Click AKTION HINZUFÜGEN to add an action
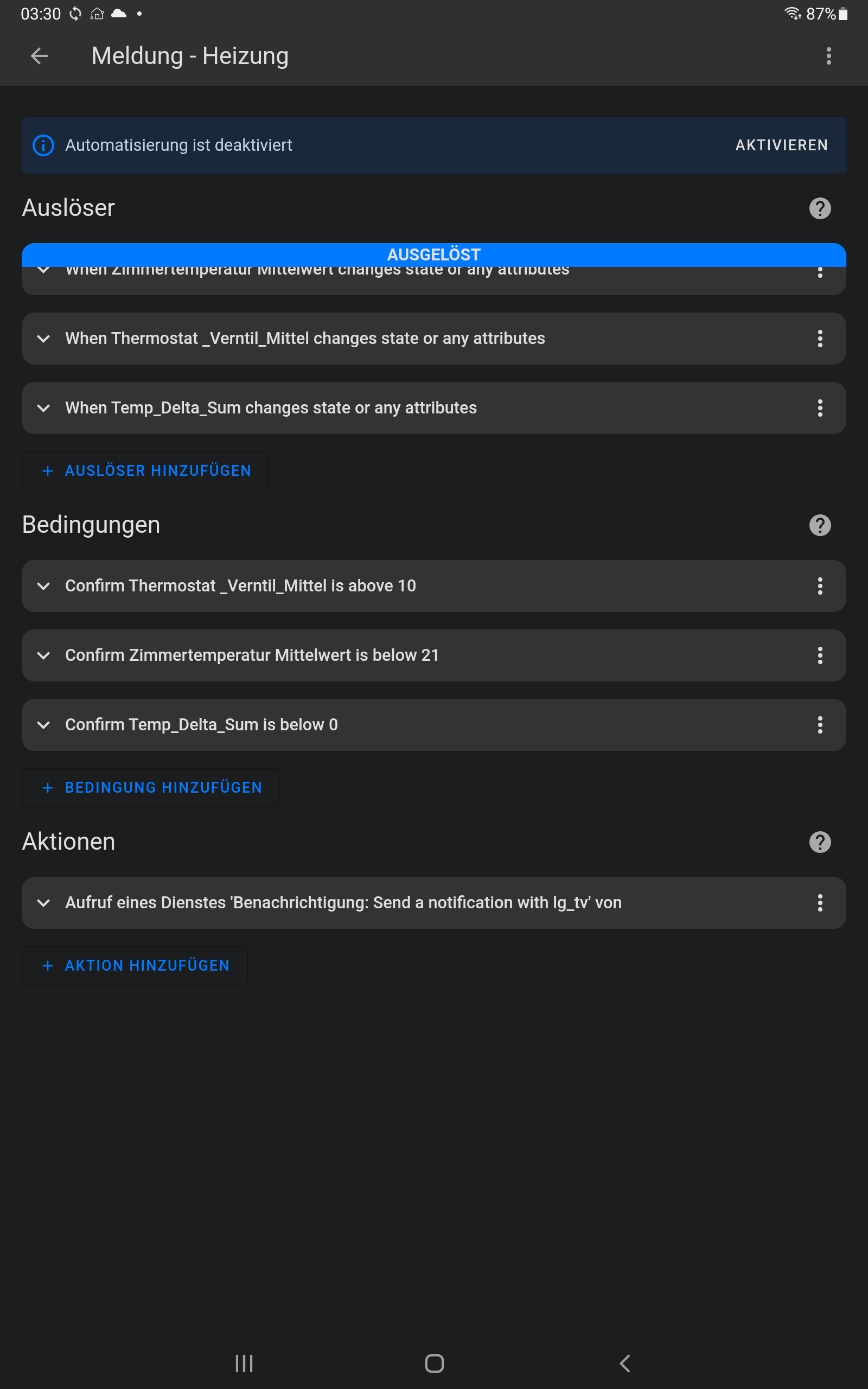The width and height of the screenshot is (868, 1389). [136, 965]
